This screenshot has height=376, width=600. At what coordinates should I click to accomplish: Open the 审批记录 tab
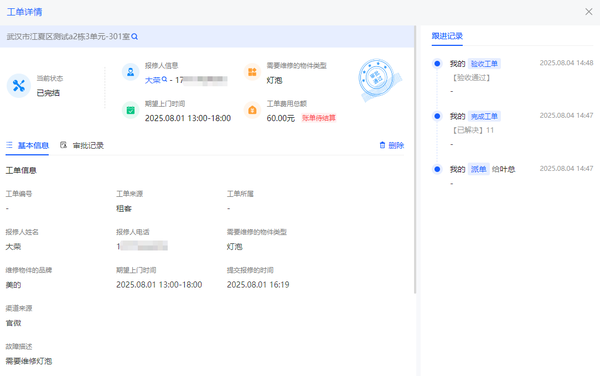pyautogui.click(x=82, y=145)
